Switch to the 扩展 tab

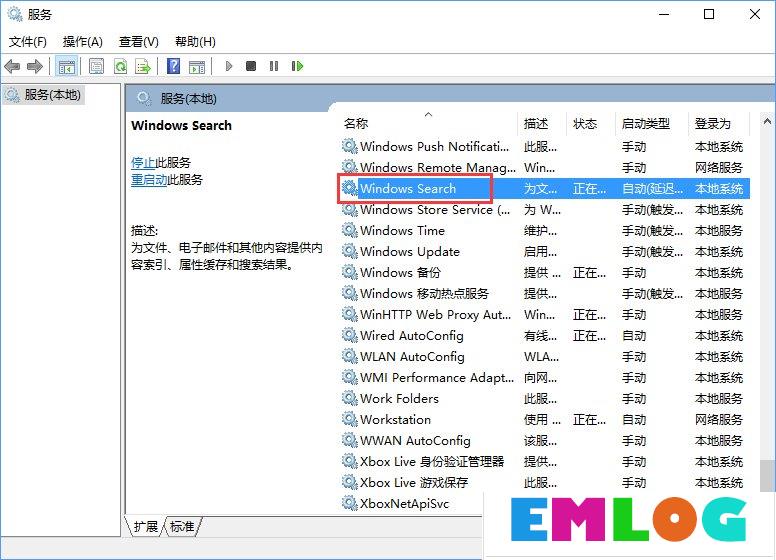[146, 526]
